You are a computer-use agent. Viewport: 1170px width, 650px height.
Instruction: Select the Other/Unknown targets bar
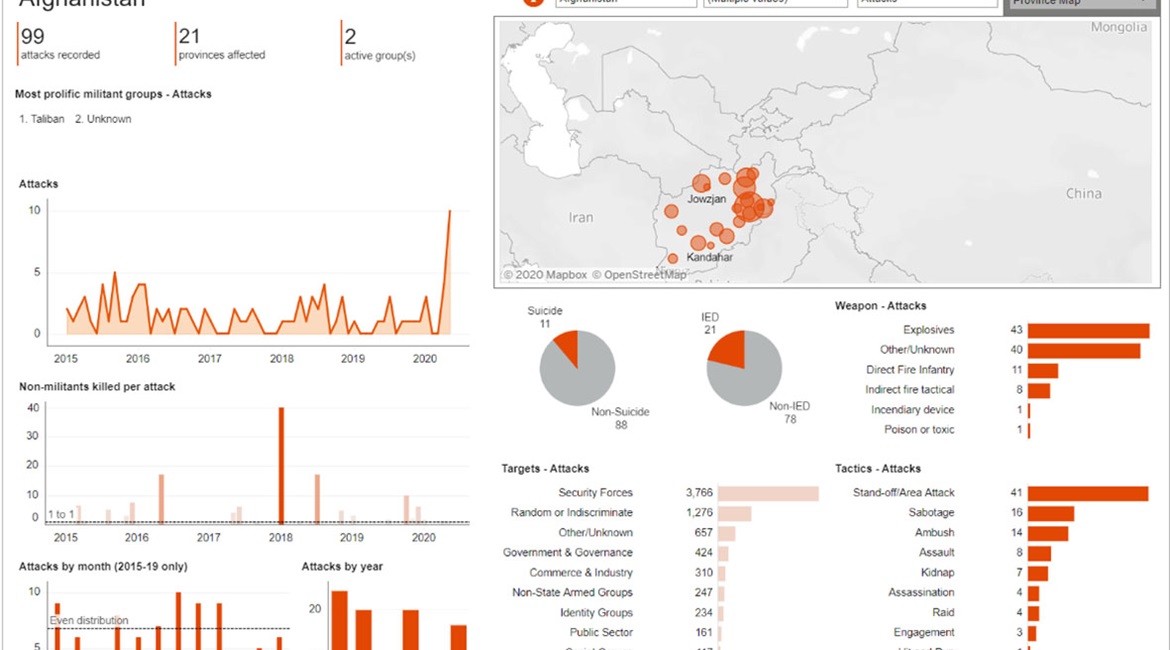point(726,534)
